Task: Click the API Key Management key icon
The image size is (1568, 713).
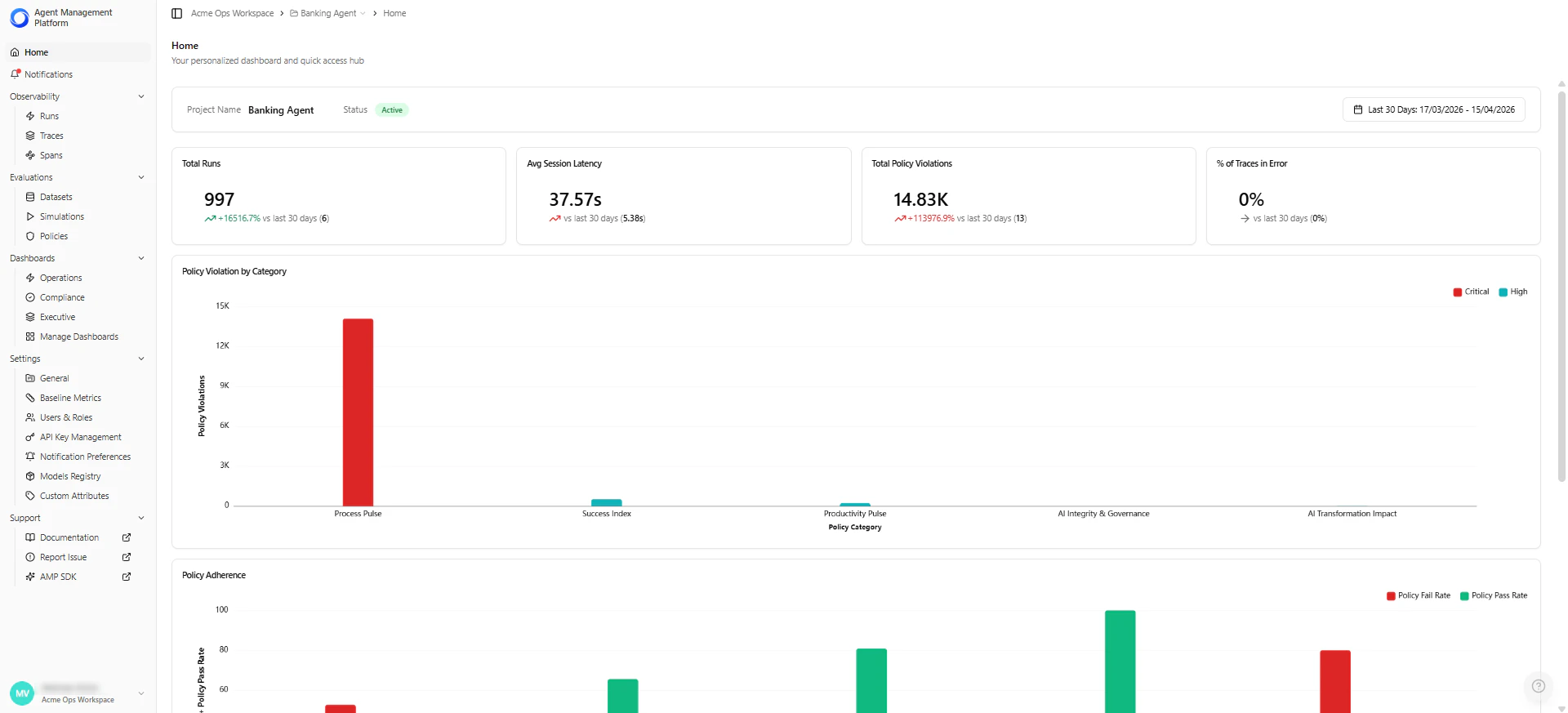Action: (x=30, y=437)
